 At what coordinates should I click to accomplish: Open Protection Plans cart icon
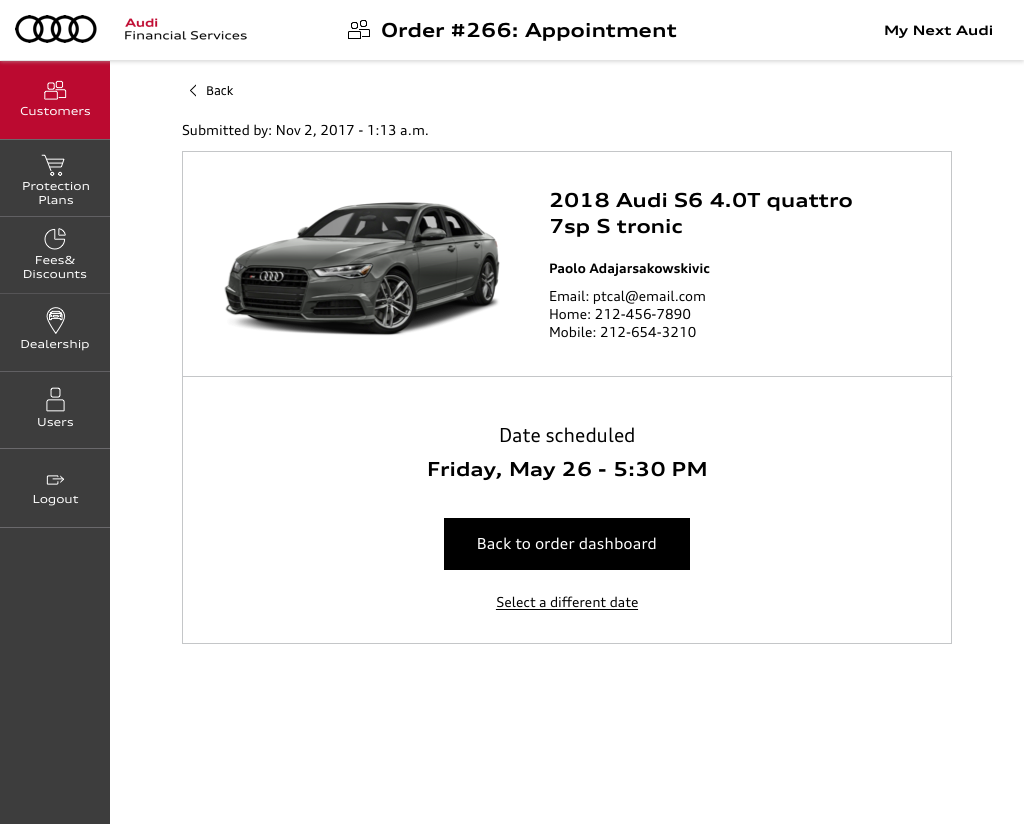coord(54,165)
